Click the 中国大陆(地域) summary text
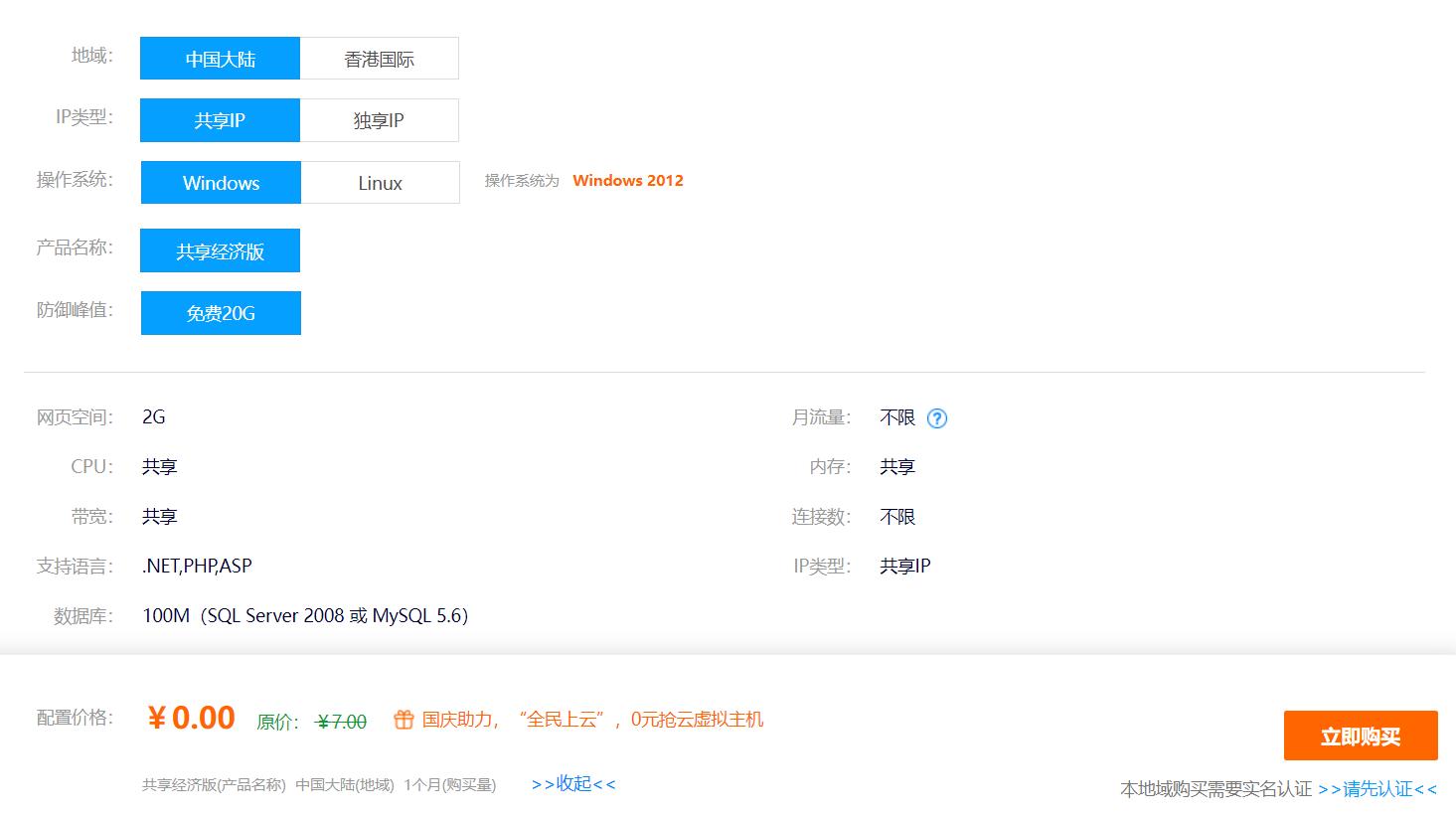 pyautogui.click(x=345, y=785)
